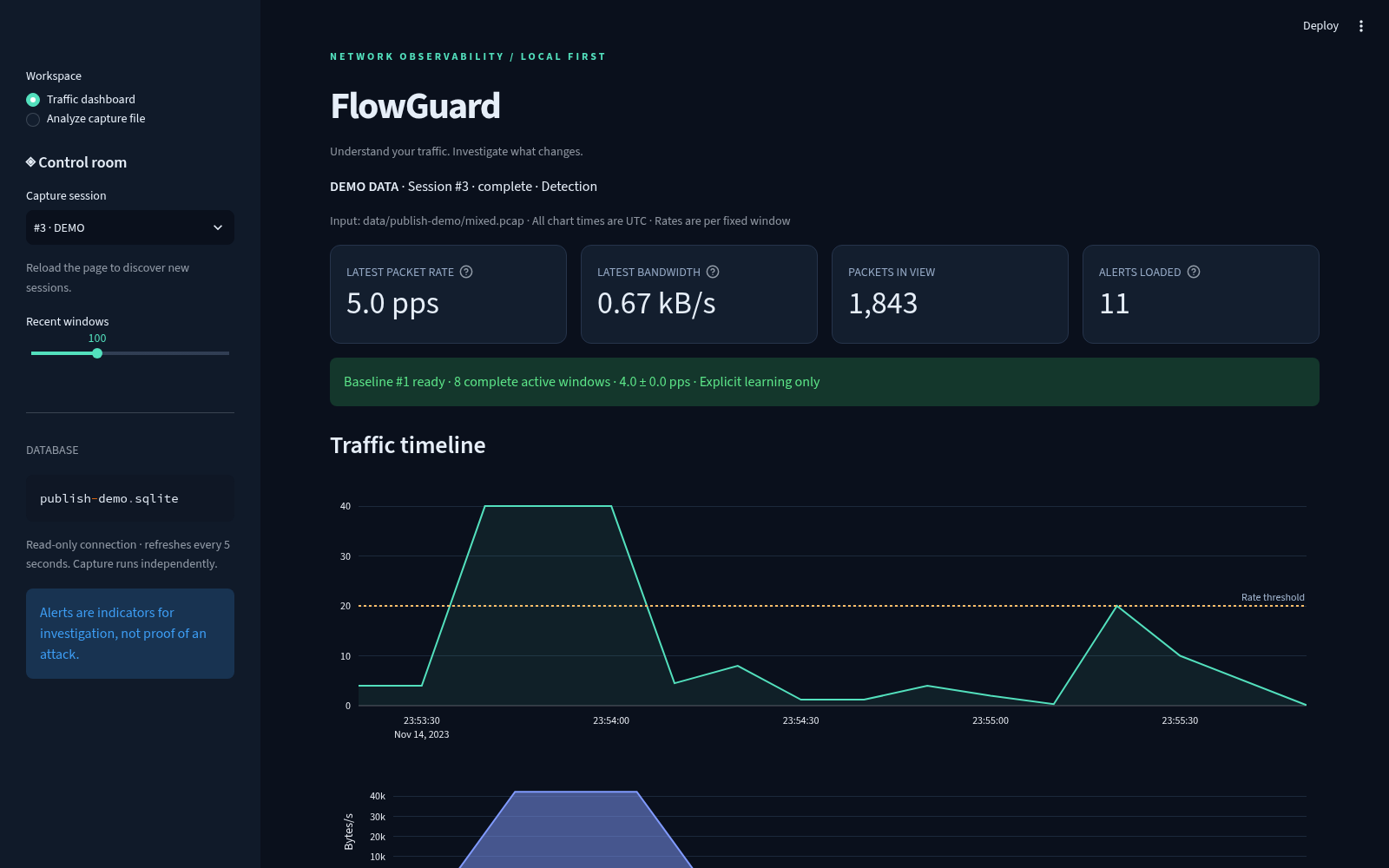Open the three-dot main menu
This screenshot has height=868, width=1389.
point(1361,26)
